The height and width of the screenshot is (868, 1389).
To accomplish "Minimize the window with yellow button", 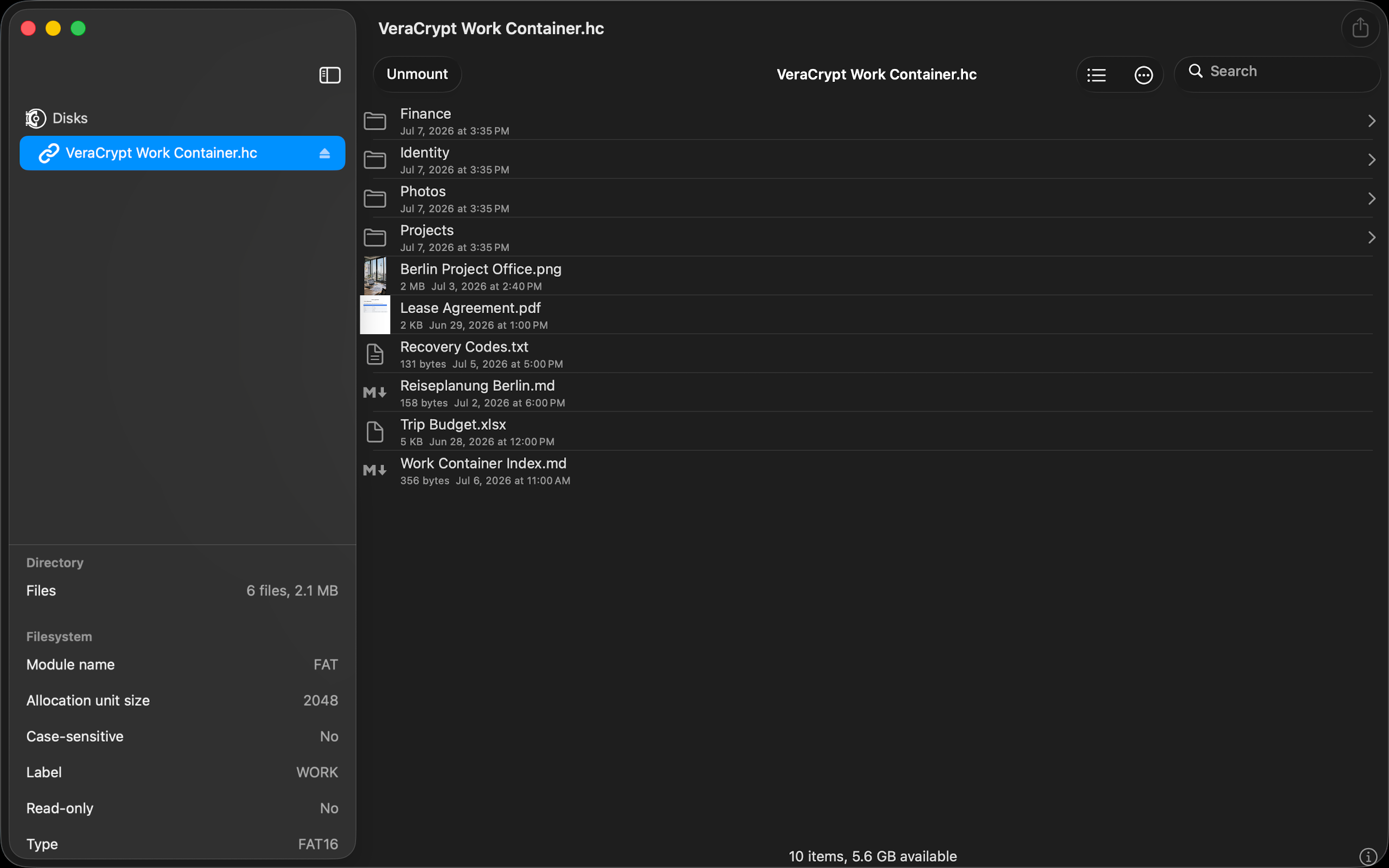I will (x=53, y=28).
